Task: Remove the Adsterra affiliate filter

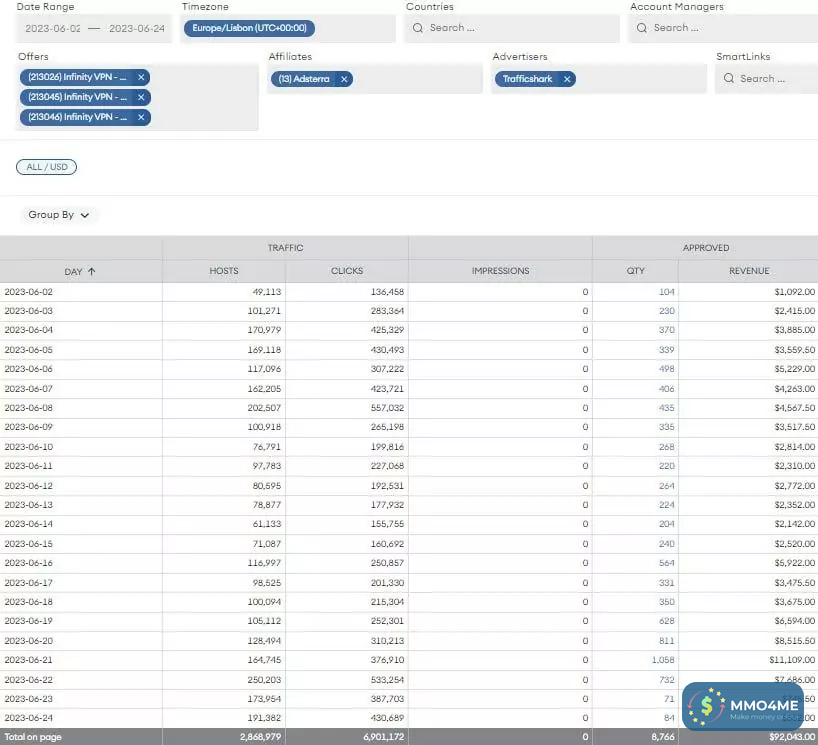Action: [x=344, y=79]
